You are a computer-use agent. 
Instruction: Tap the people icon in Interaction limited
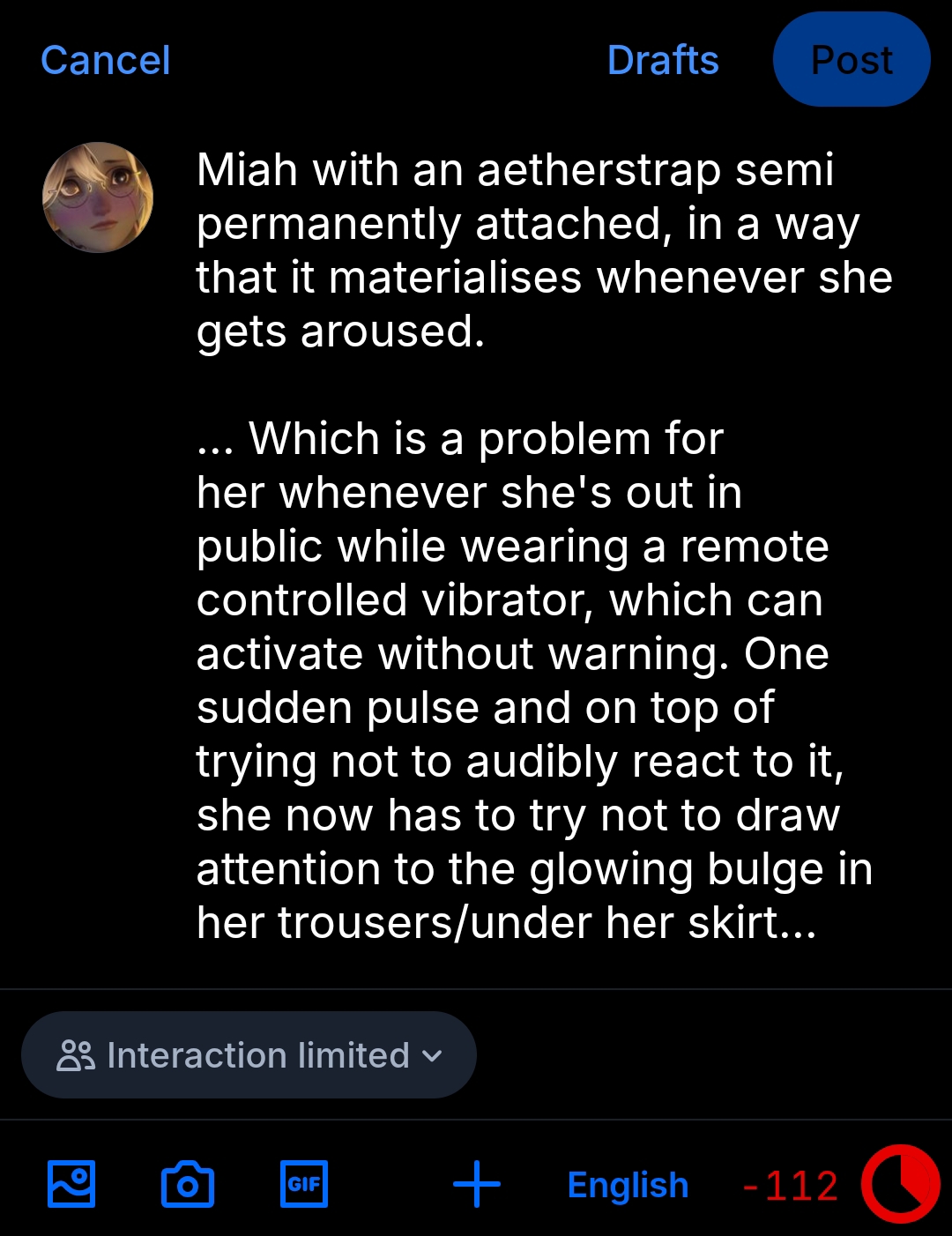76,1055
